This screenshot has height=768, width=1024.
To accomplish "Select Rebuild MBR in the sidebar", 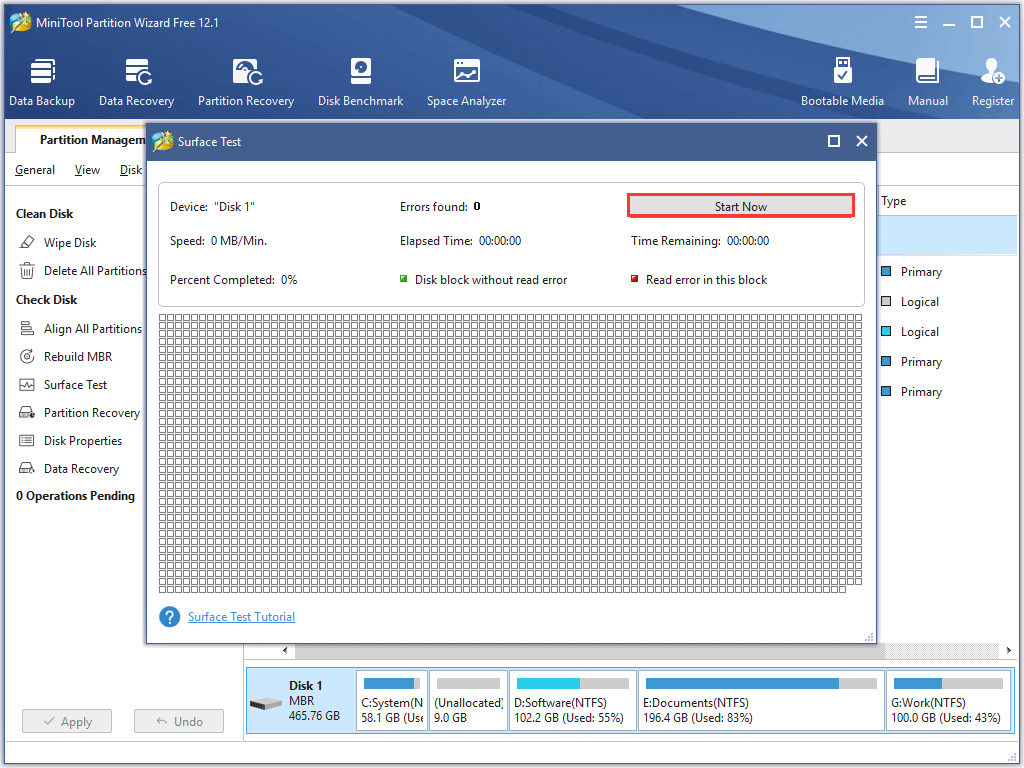I will click(x=78, y=357).
